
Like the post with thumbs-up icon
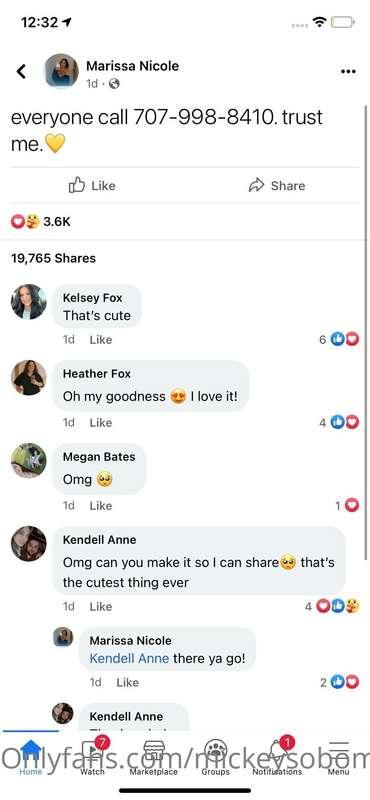tap(92, 185)
